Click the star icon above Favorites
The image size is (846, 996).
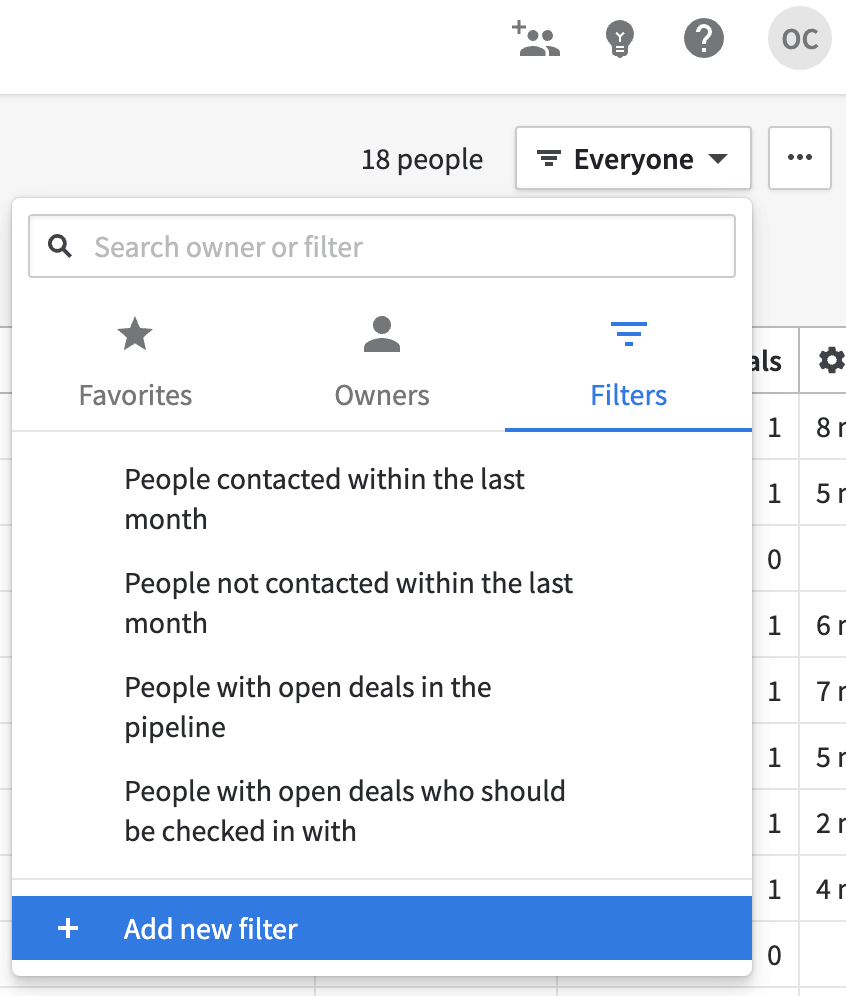coord(135,334)
